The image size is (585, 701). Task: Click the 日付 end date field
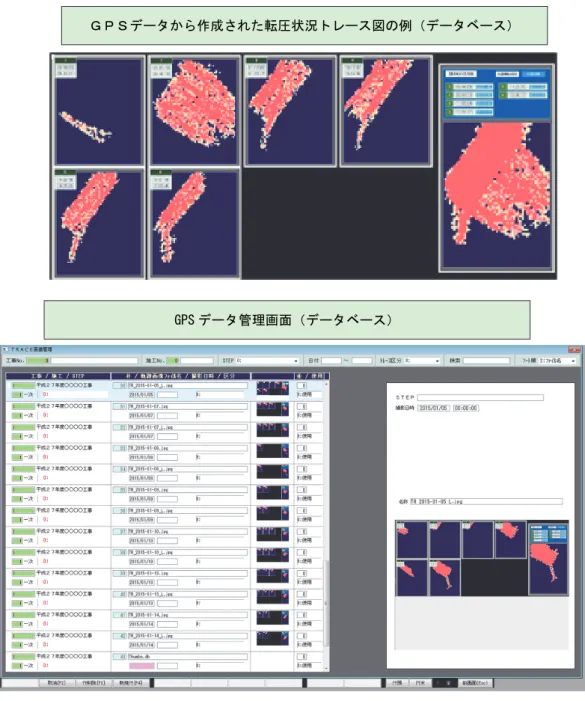[x=362, y=360]
